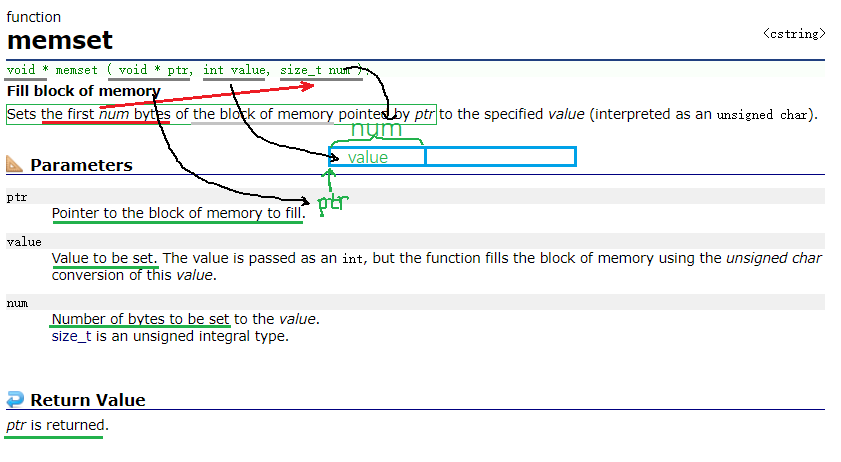
Task: Open the <cstring> header link
Action: coord(794,34)
